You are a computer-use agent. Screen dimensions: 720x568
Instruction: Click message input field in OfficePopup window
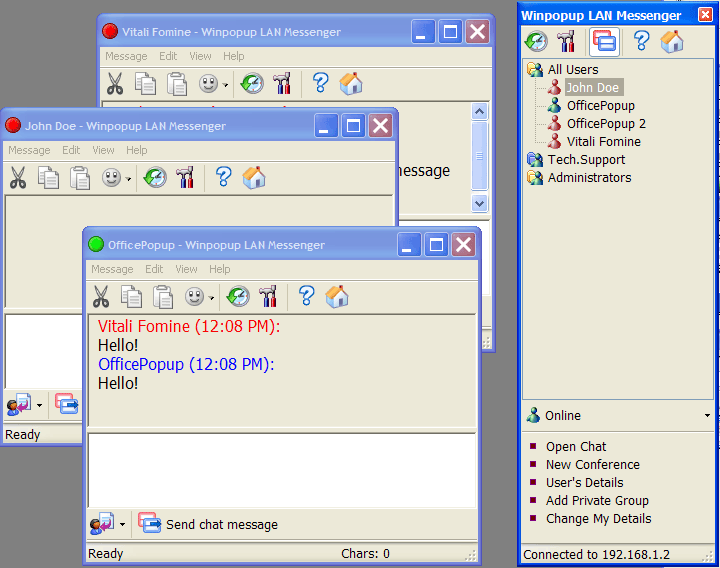click(282, 470)
